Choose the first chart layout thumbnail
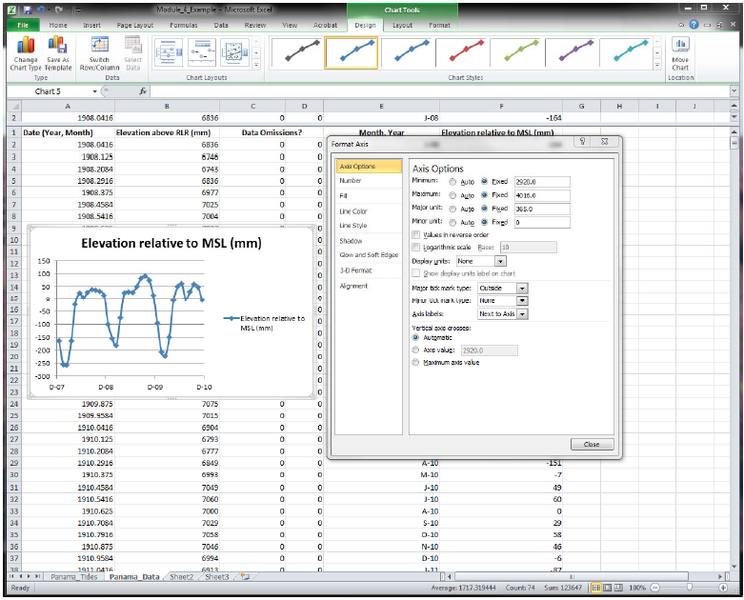Screen dimensions: 744x600 (x=168, y=52)
